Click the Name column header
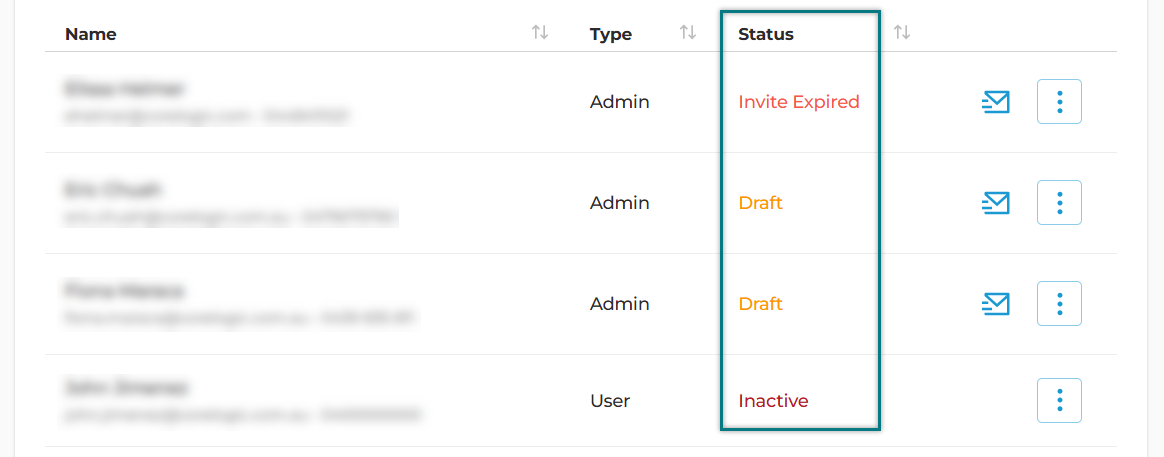Screen dimensions: 1164x457 [91, 34]
